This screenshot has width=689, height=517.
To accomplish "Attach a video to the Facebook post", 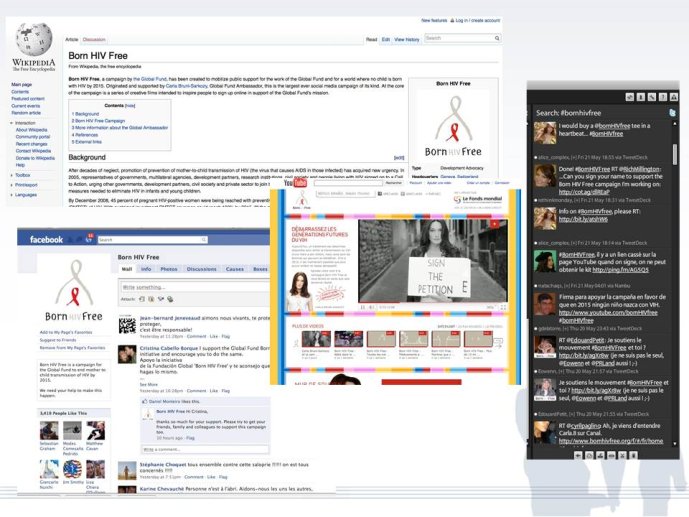I will pyautogui.click(x=151, y=299).
